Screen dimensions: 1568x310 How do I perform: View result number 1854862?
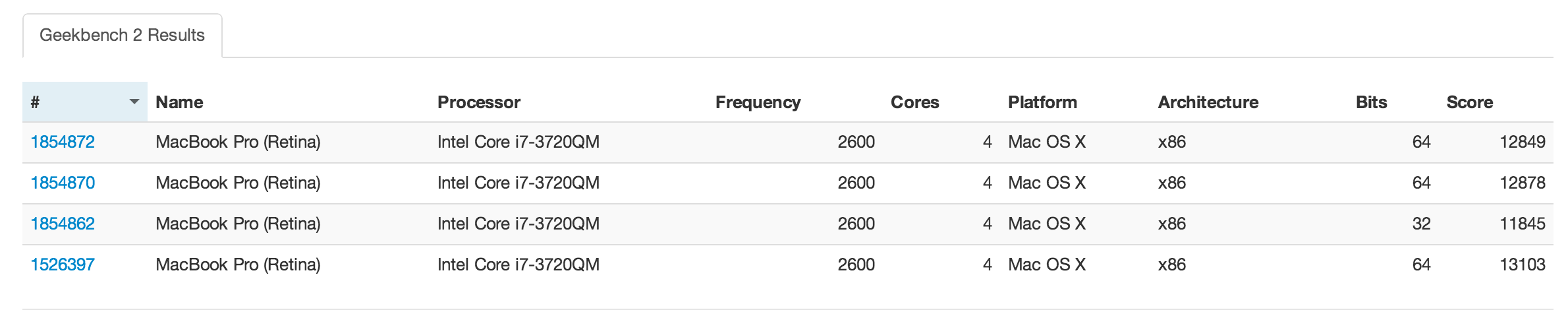point(63,224)
